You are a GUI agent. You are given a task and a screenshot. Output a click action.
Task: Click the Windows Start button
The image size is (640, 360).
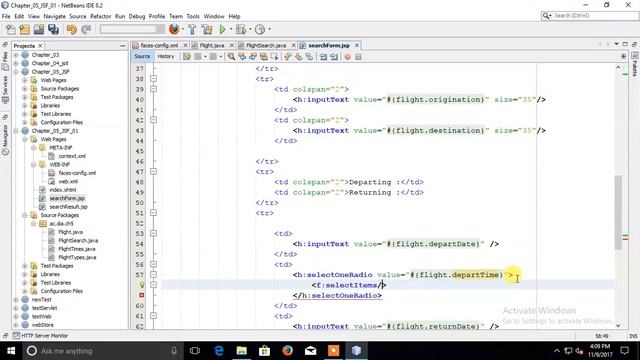[x=11, y=351]
